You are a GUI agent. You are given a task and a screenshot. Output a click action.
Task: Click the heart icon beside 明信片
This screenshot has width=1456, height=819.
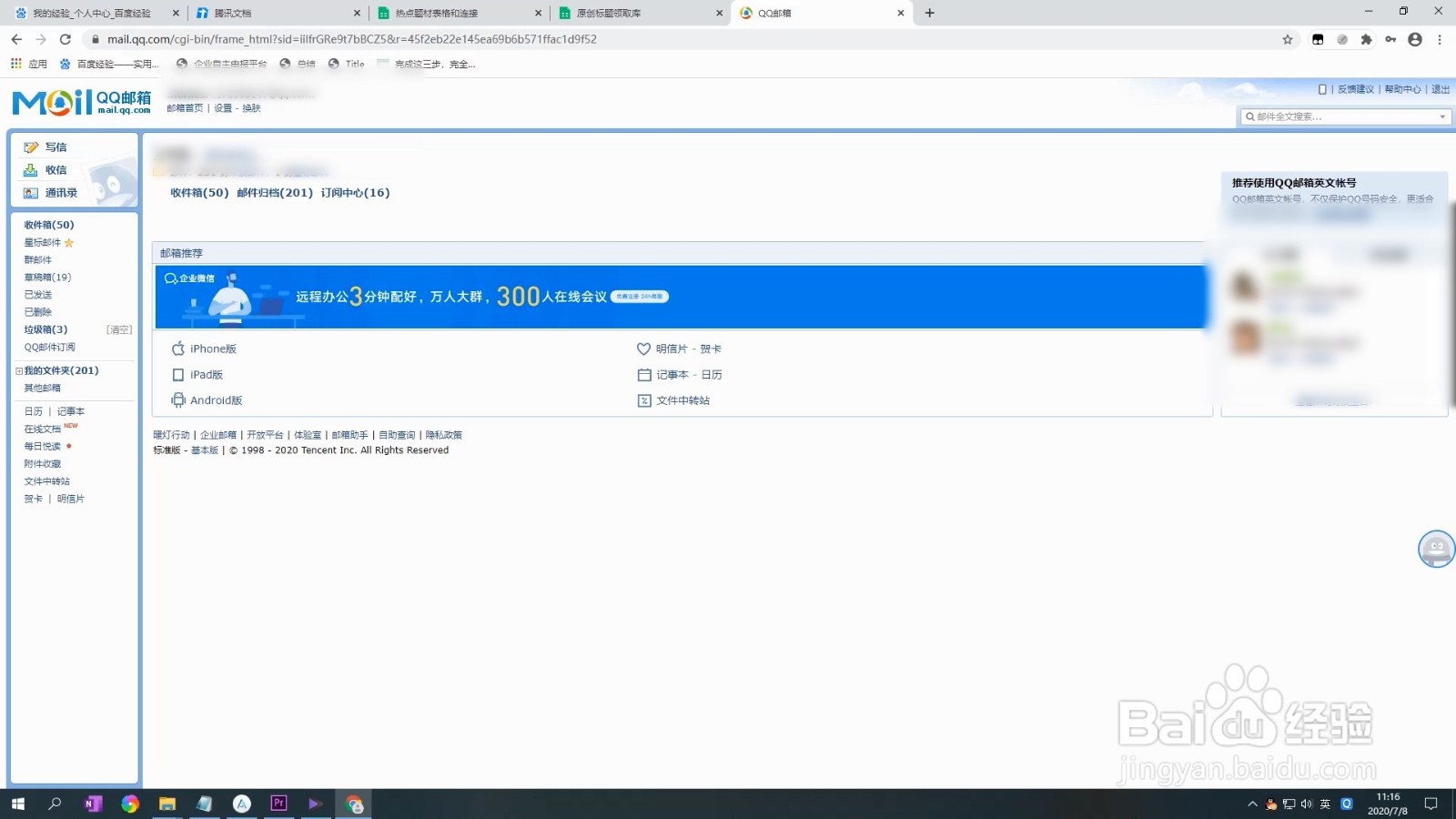643,349
